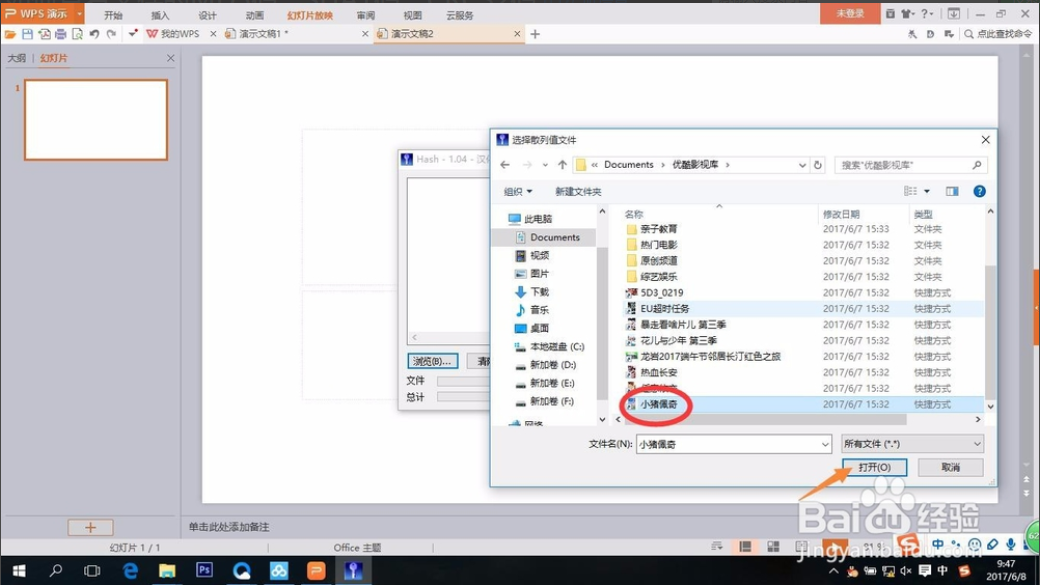Open the view options dropdown arrow in dialog
This screenshot has width=1040, height=585.
(x=927, y=191)
